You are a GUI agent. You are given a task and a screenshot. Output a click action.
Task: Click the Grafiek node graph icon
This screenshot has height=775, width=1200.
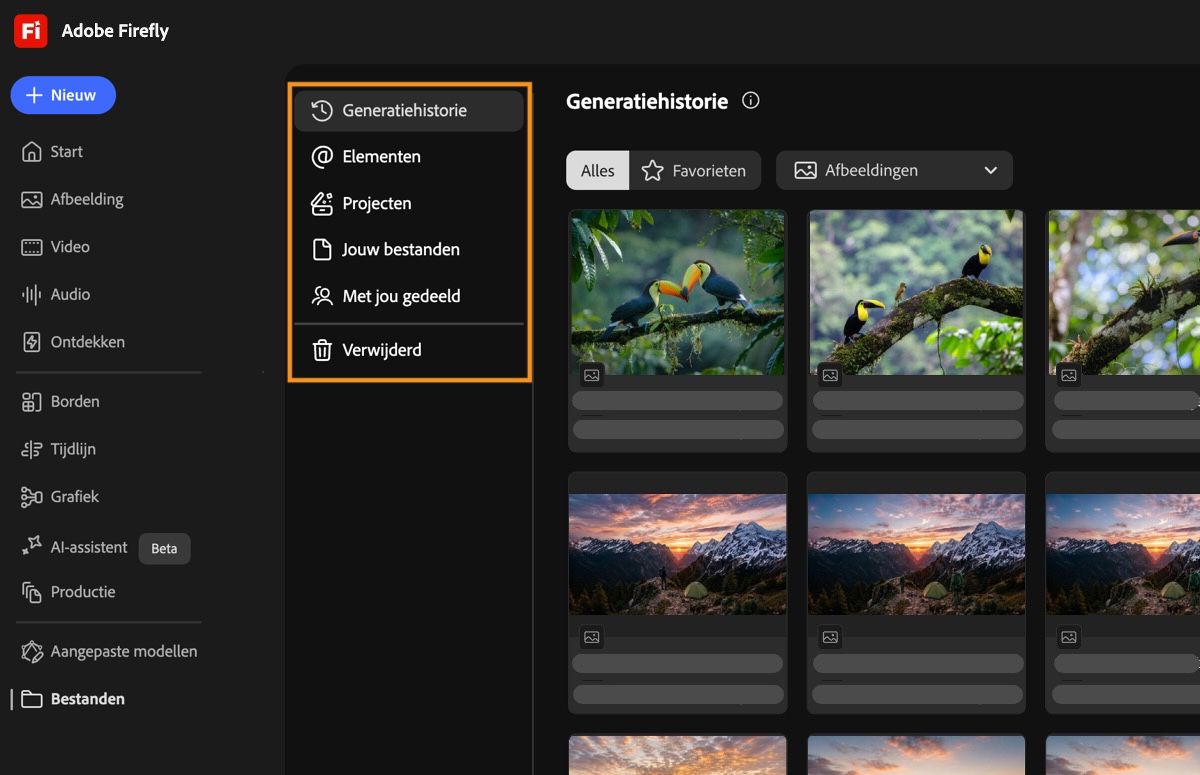(x=32, y=497)
